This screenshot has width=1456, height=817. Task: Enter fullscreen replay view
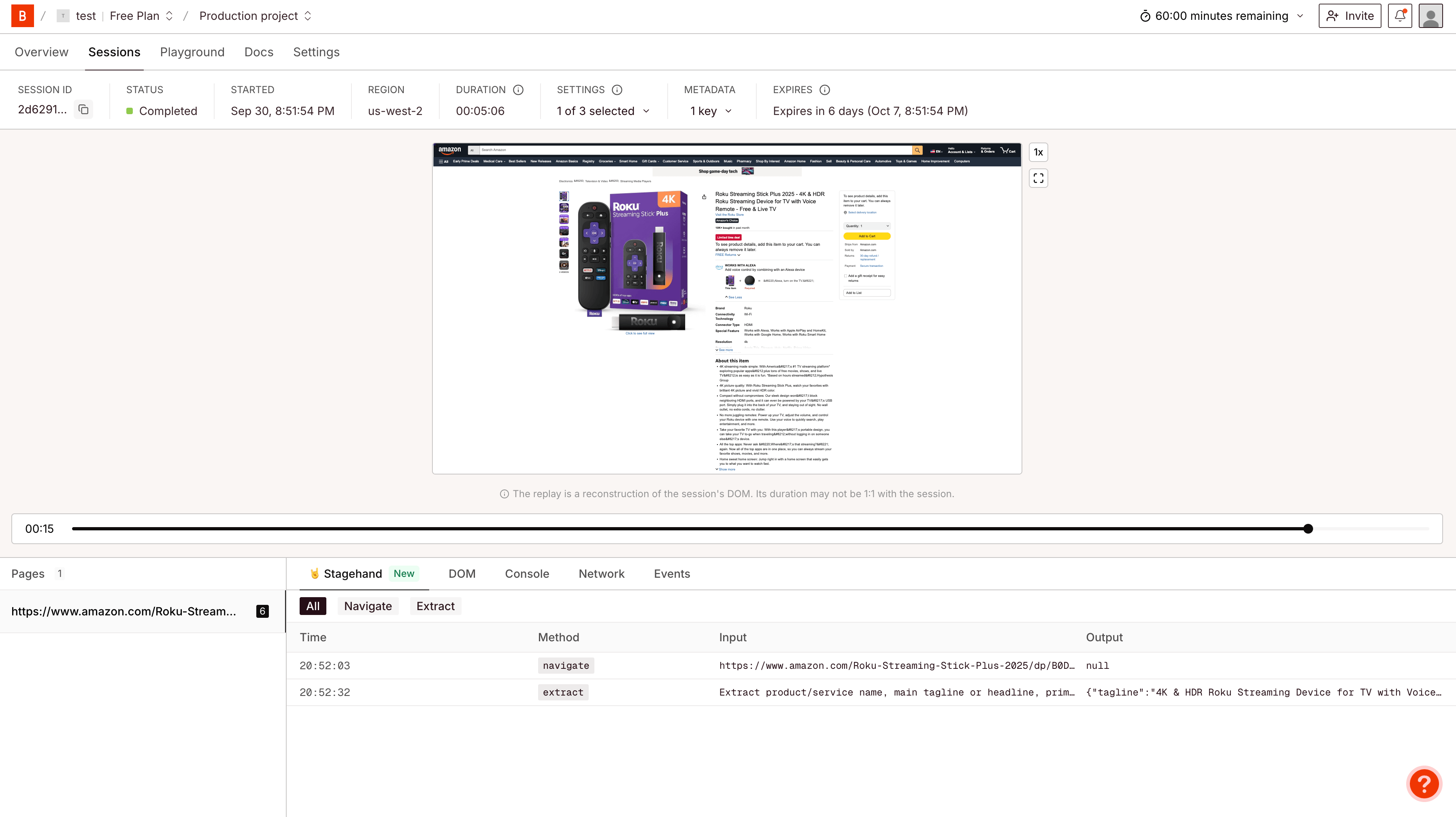[1038, 179]
